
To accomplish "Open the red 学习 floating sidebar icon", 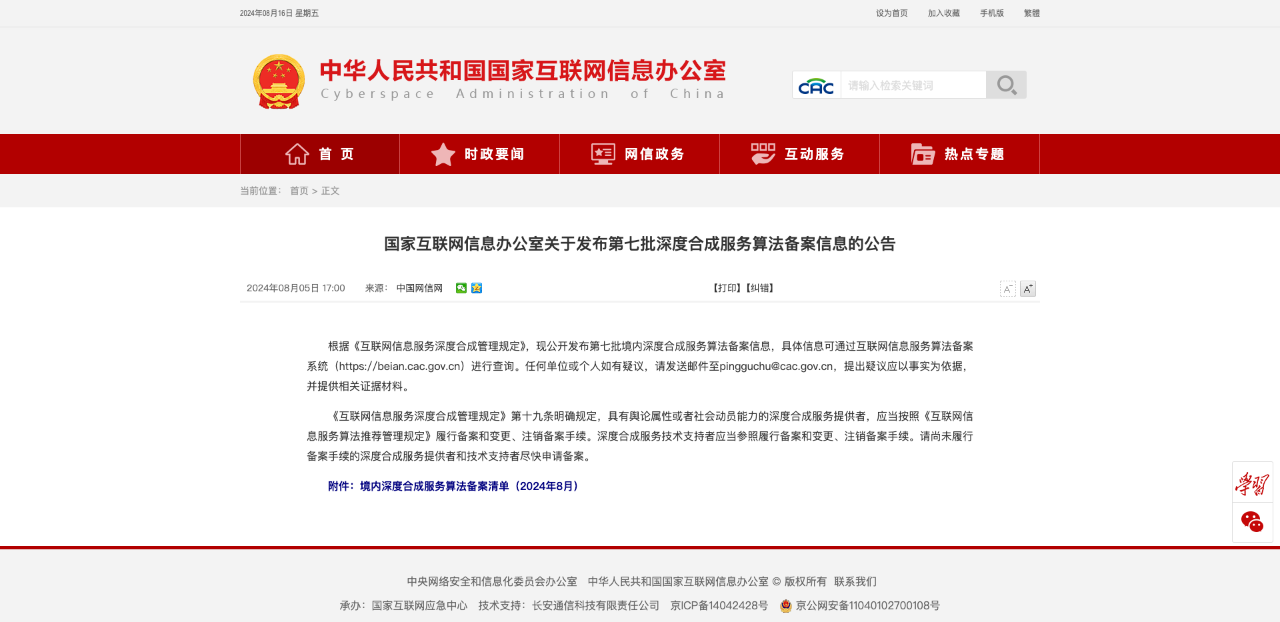I will (x=1252, y=484).
